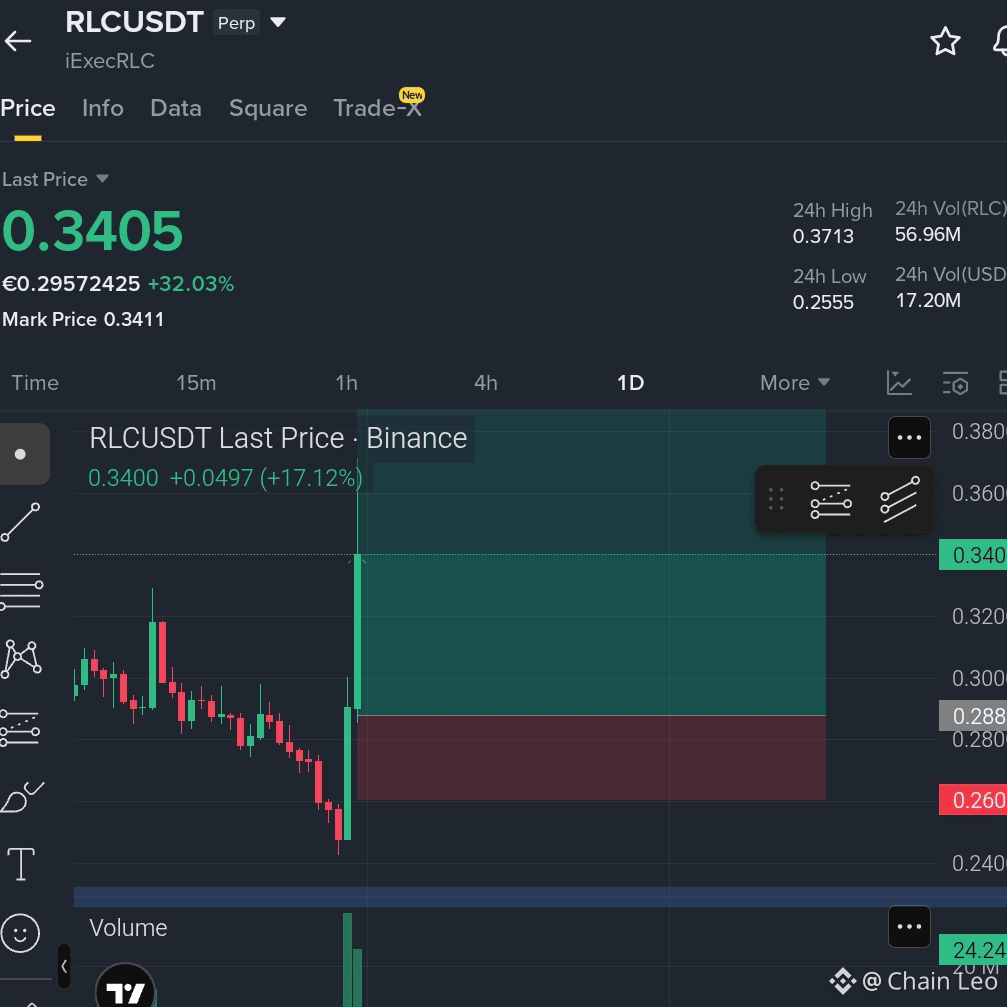Click the 0.288 entry price label
Screen dimensions: 1007x1007
coord(972,715)
